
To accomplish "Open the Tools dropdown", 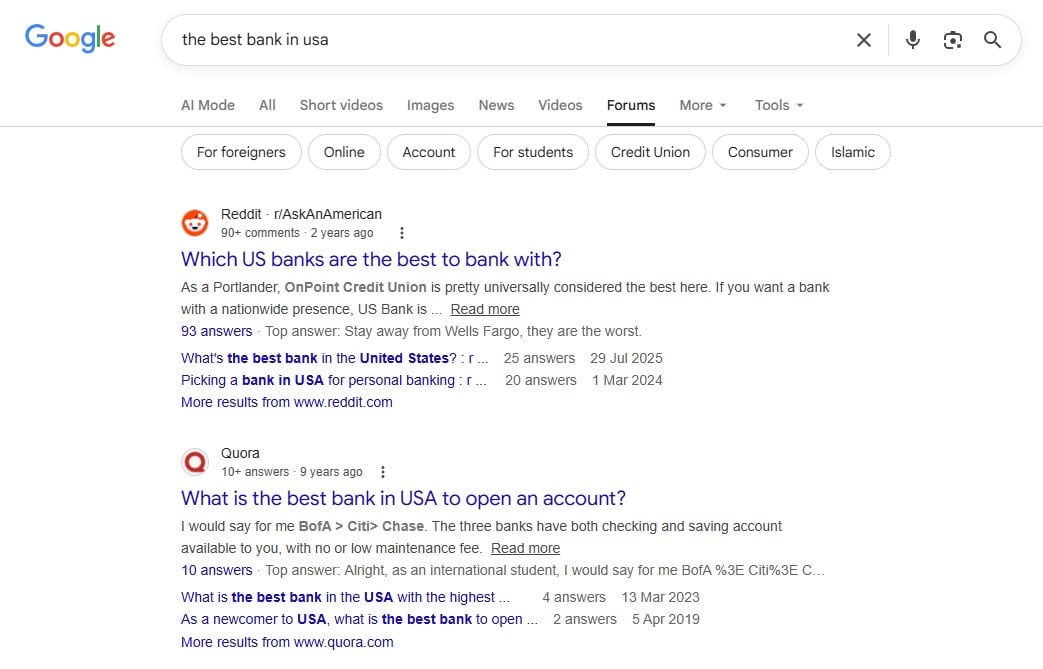I will tap(777, 105).
